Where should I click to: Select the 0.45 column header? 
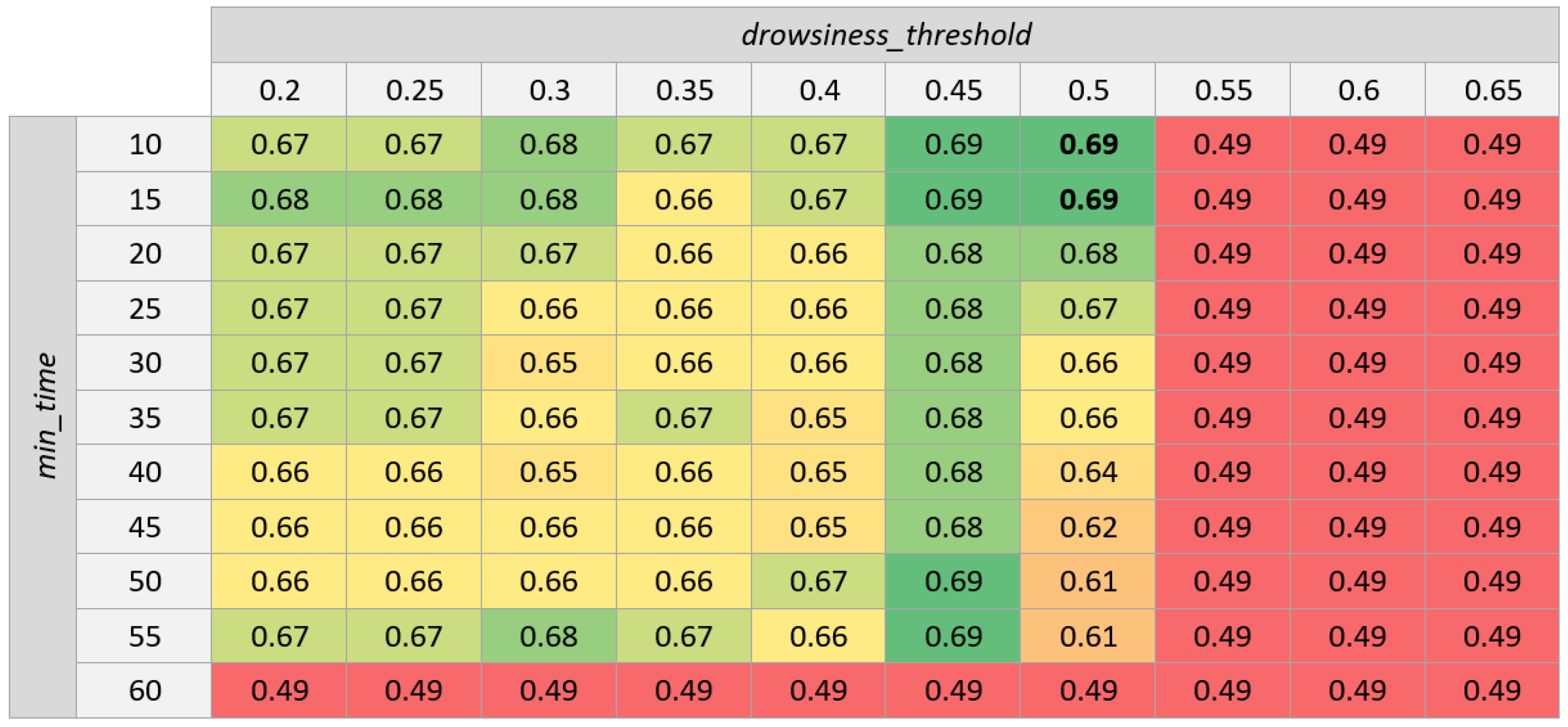coord(953,90)
